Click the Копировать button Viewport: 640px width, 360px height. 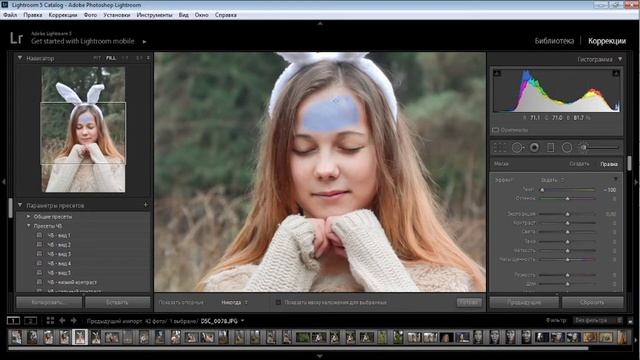point(49,302)
